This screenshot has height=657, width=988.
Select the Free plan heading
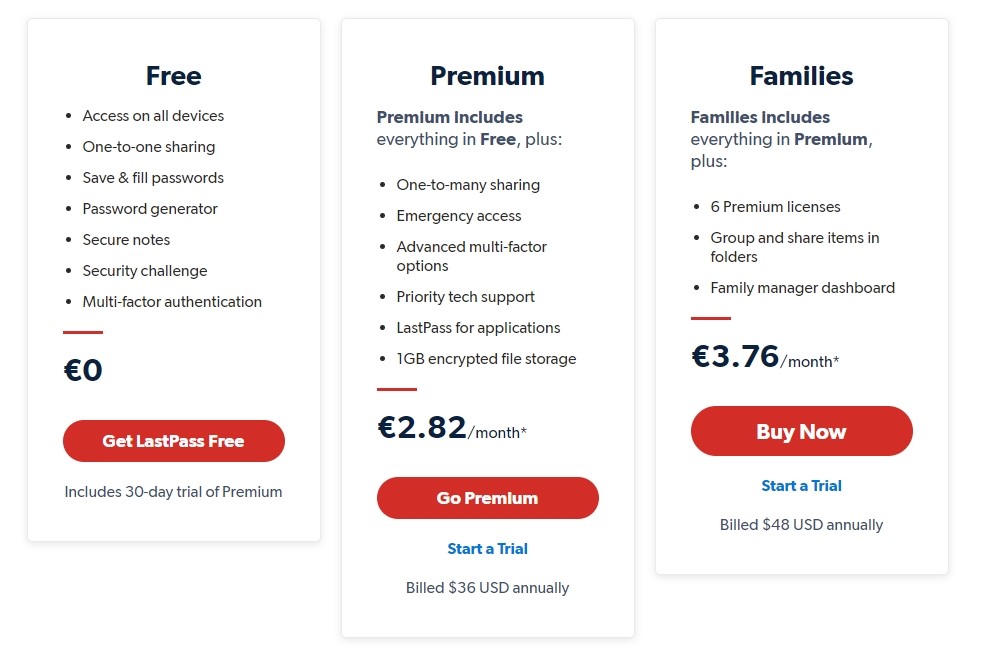pyautogui.click(x=173, y=76)
